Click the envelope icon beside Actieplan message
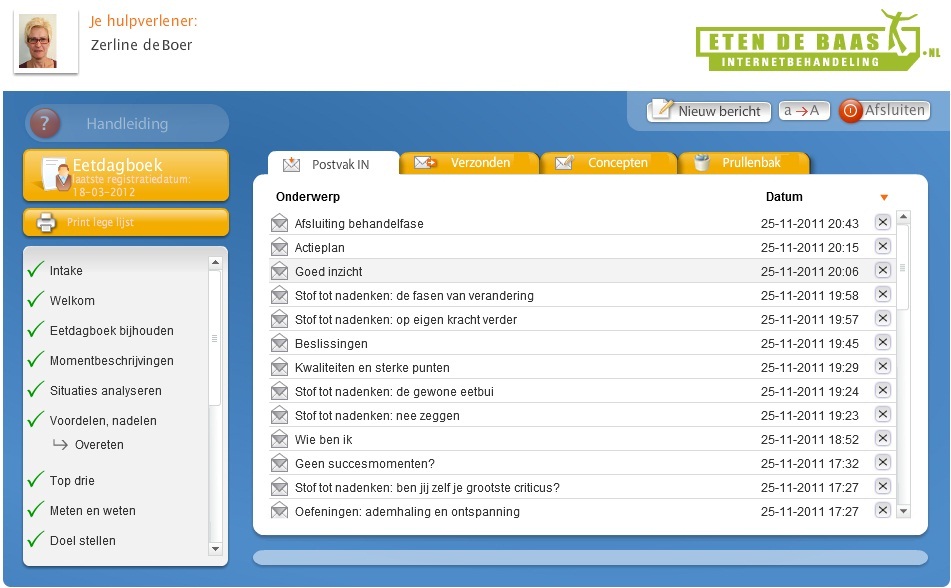The image size is (951, 588). (279, 247)
